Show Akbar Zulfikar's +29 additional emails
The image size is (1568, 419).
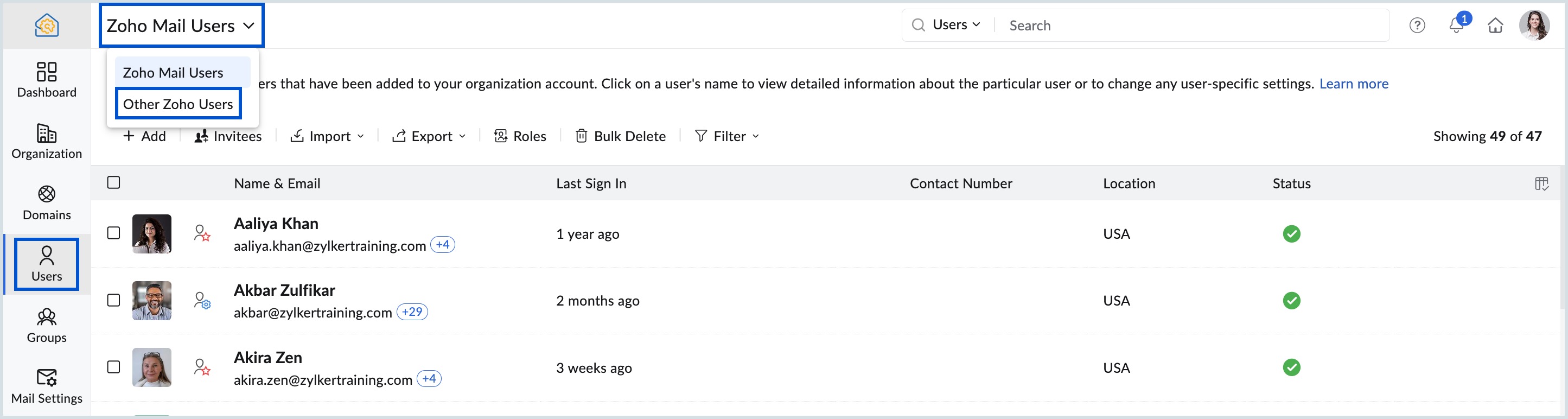[x=412, y=312]
